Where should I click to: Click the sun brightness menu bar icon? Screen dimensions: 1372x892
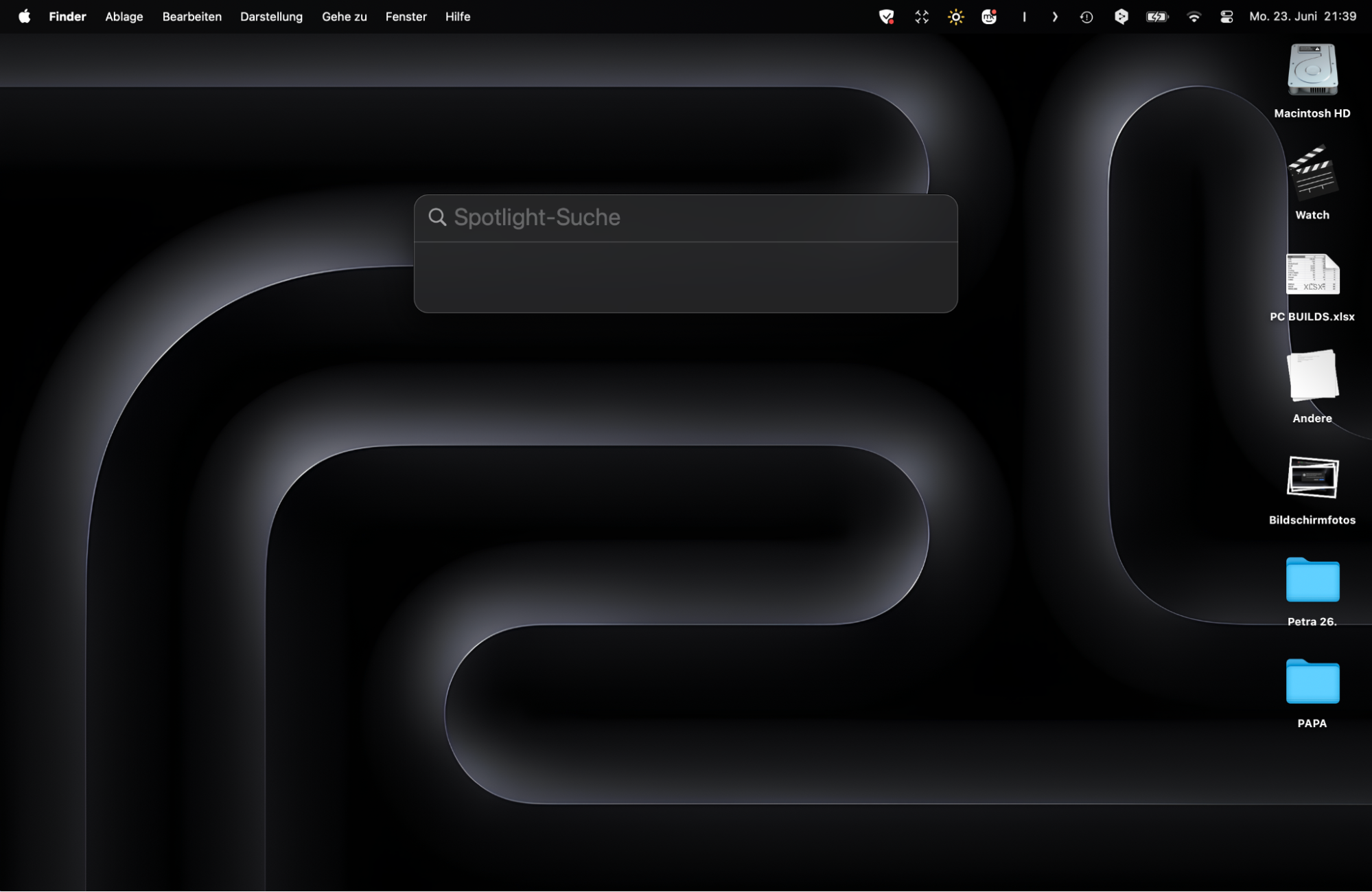(955, 16)
